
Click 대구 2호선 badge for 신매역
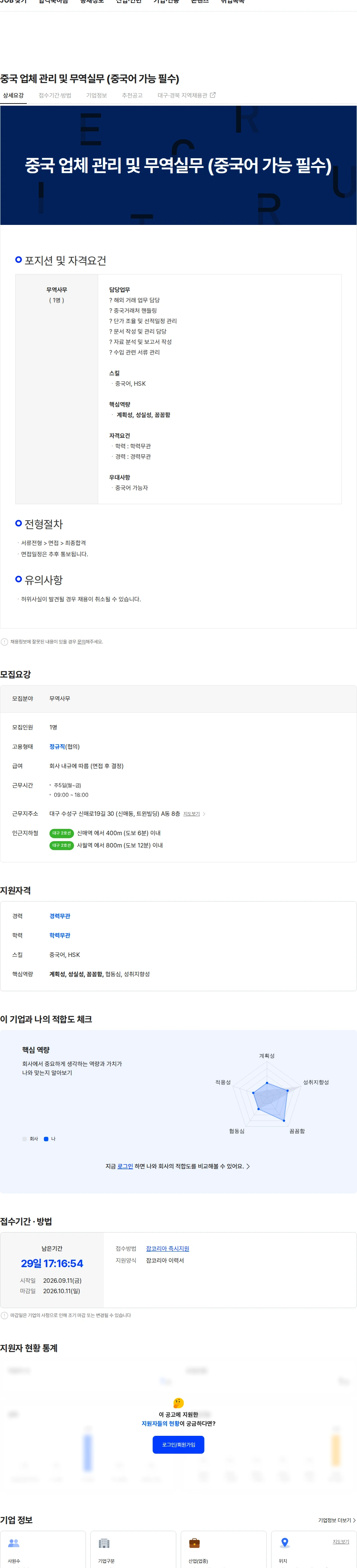[x=61, y=833]
